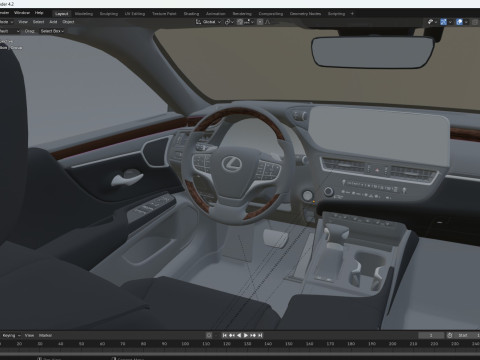
Task: Switch to the Geometry Nodes workspace tab
Action: pyautogui.click(x=305, y=14)
